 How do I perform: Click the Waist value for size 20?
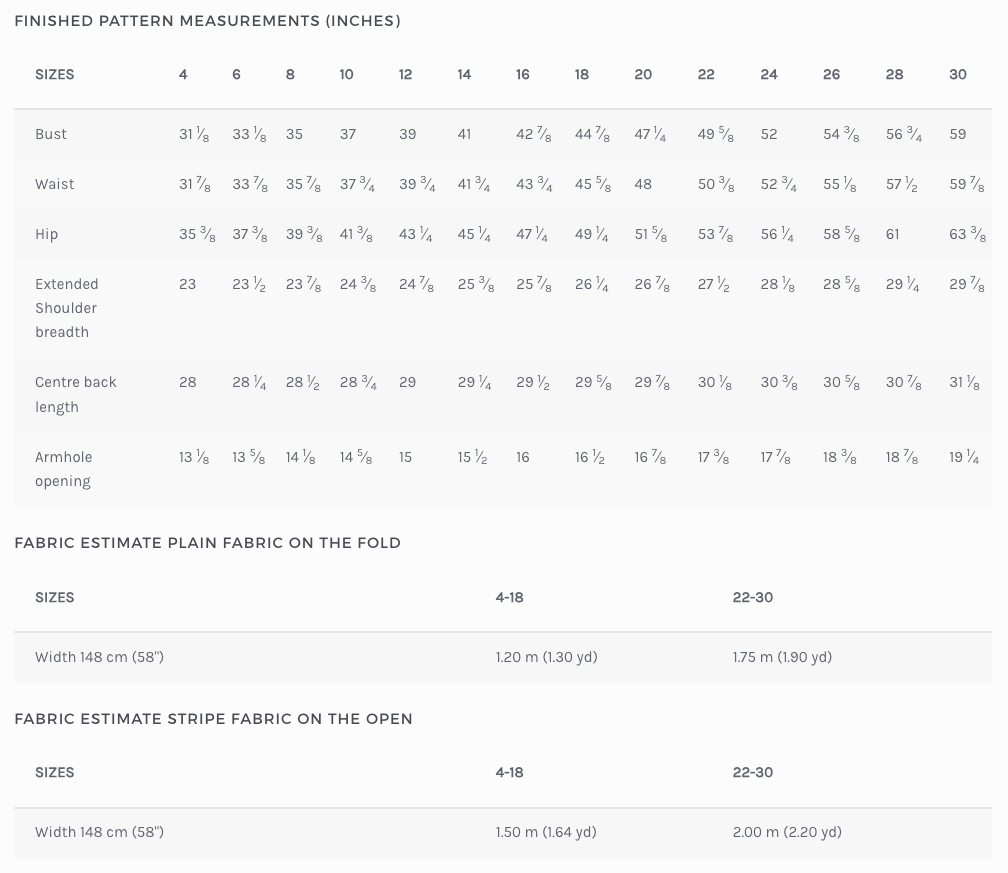pos(643,184)
